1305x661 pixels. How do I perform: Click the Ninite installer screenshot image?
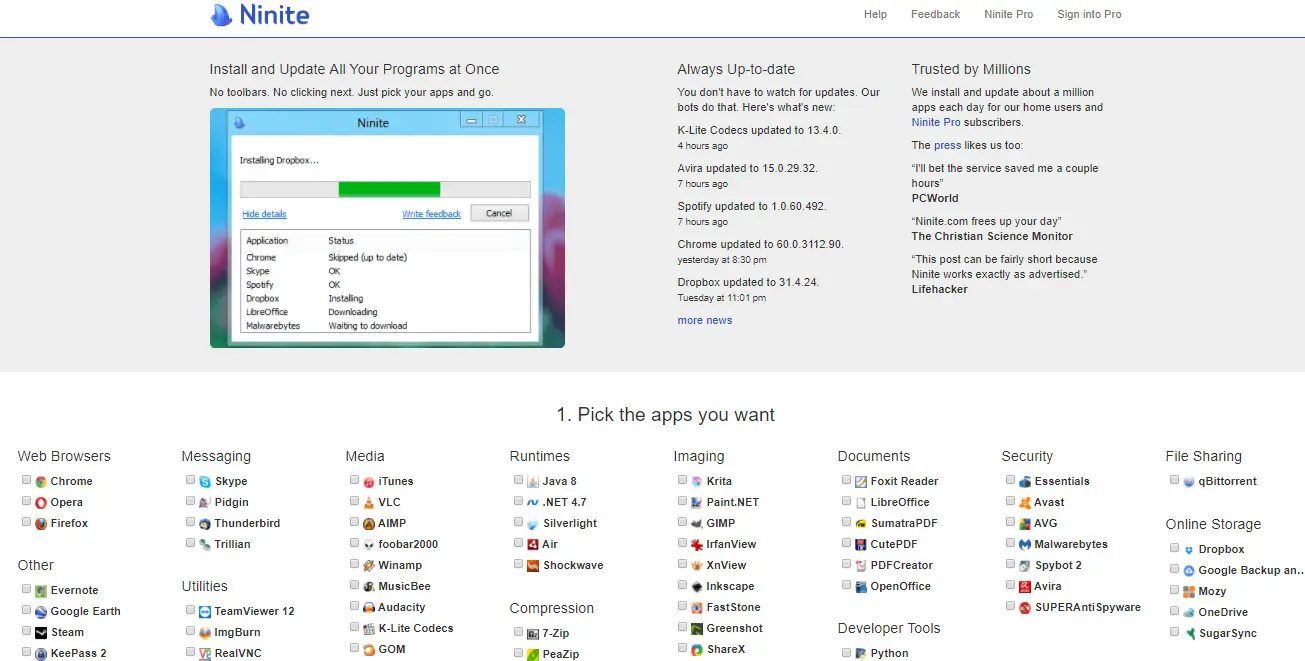387,228
